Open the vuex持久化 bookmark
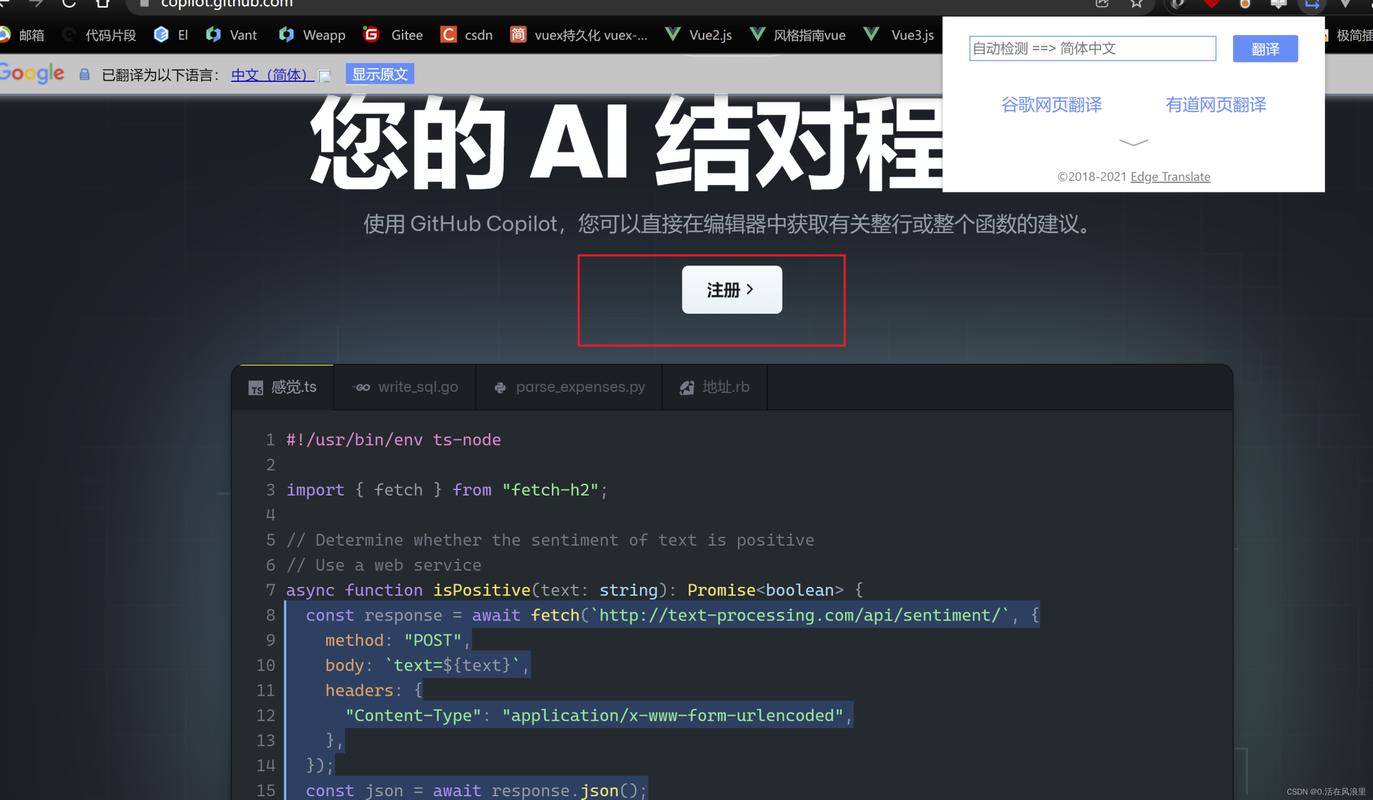This screenshot has height=800, width=1373. [578, 35]
